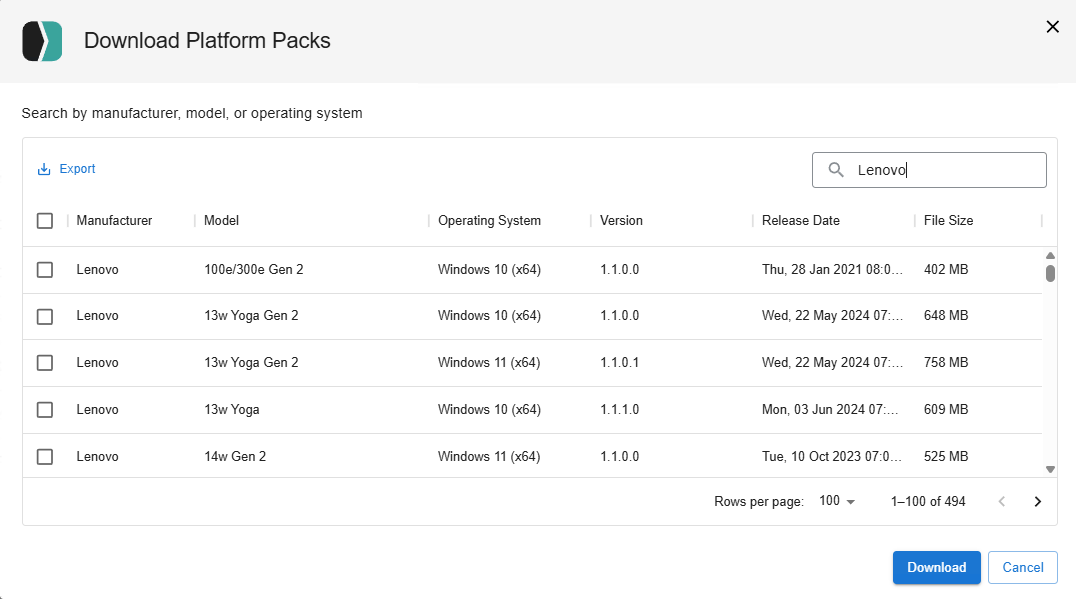
Task: Open the Rows per page dropdown
Action: (837, 502)
